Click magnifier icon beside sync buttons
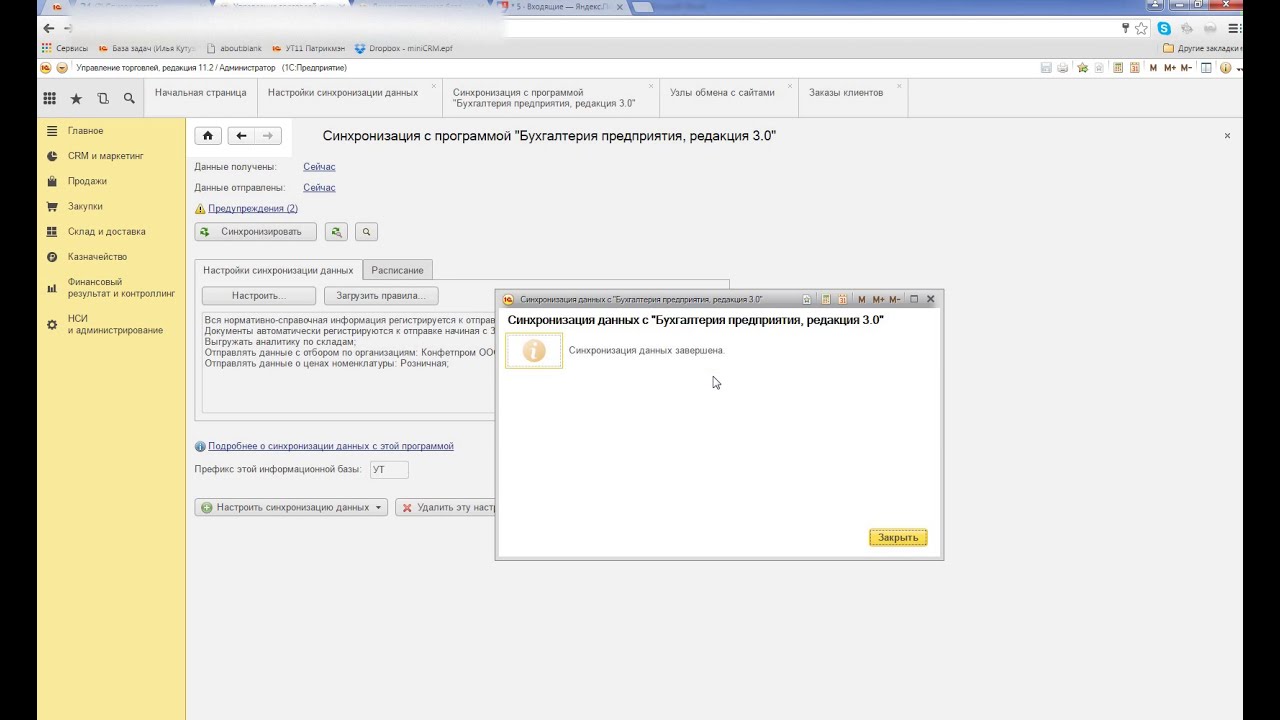The image size is (1280, 720). click(x=367, y=232)
